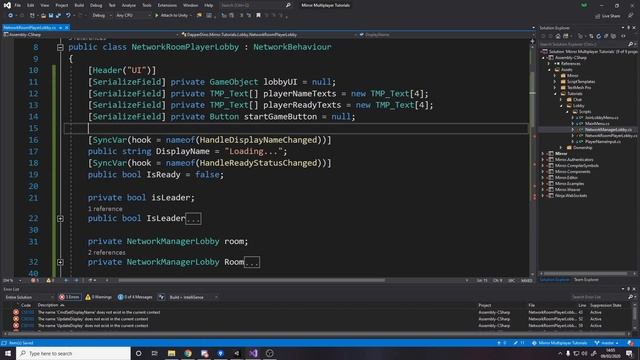Toggle the 3 Errors filter button
Screen dimensions: 640x360
point(69,297)
